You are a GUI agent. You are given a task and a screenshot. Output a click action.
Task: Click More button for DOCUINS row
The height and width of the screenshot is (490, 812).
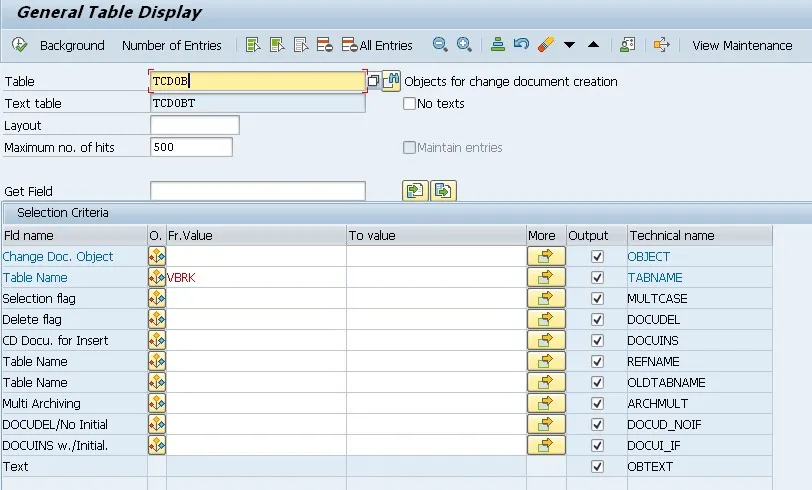(x=546, y=340)
